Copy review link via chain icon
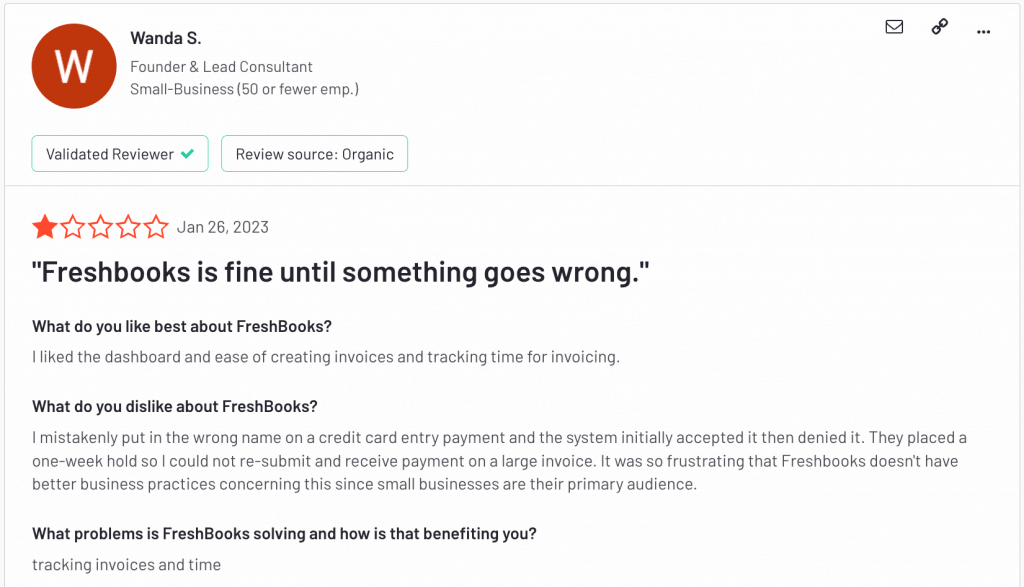1024x587 pixels. click(939, 27)
